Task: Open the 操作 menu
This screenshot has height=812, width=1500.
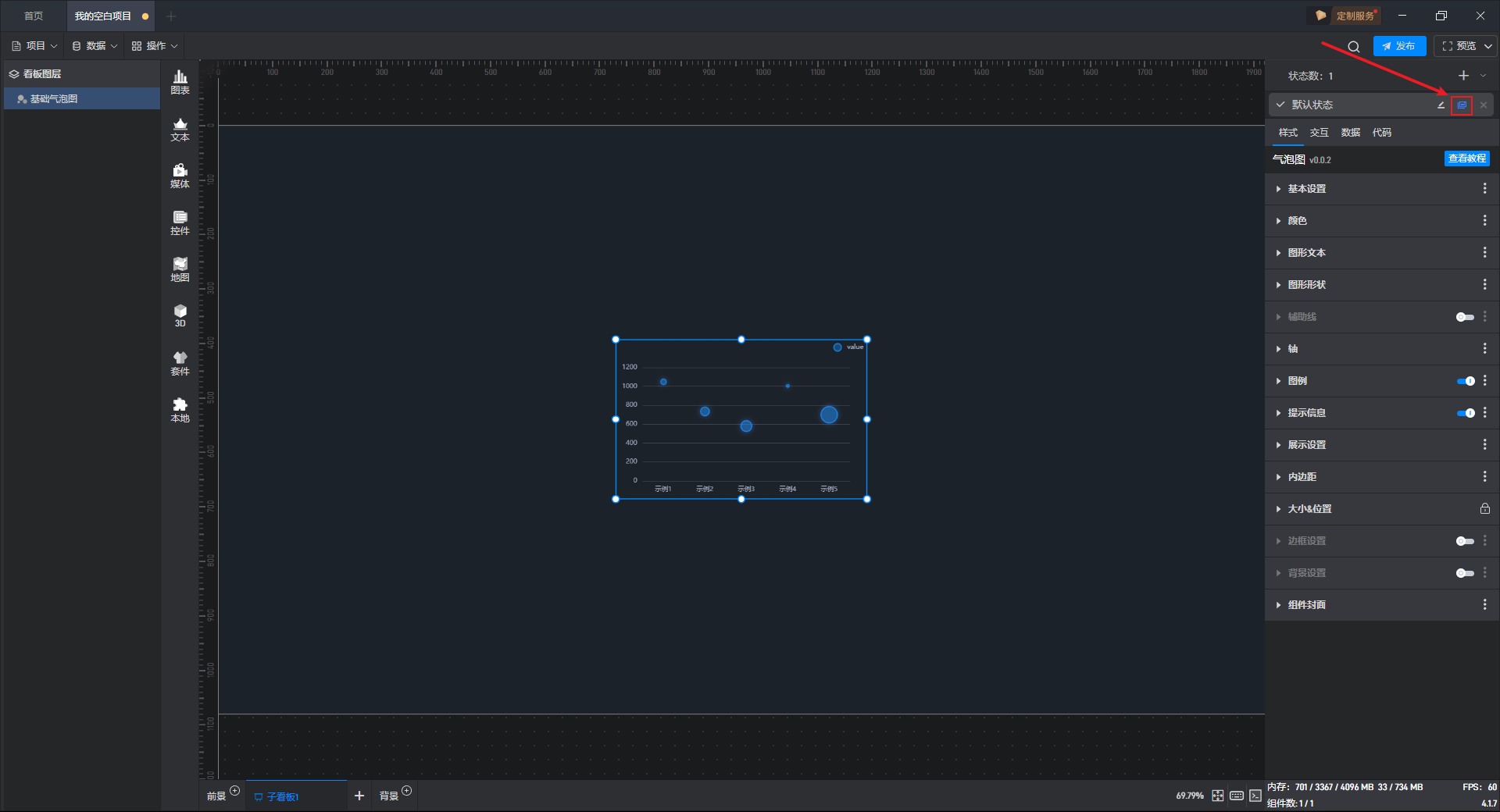Action: click(155, 46)
